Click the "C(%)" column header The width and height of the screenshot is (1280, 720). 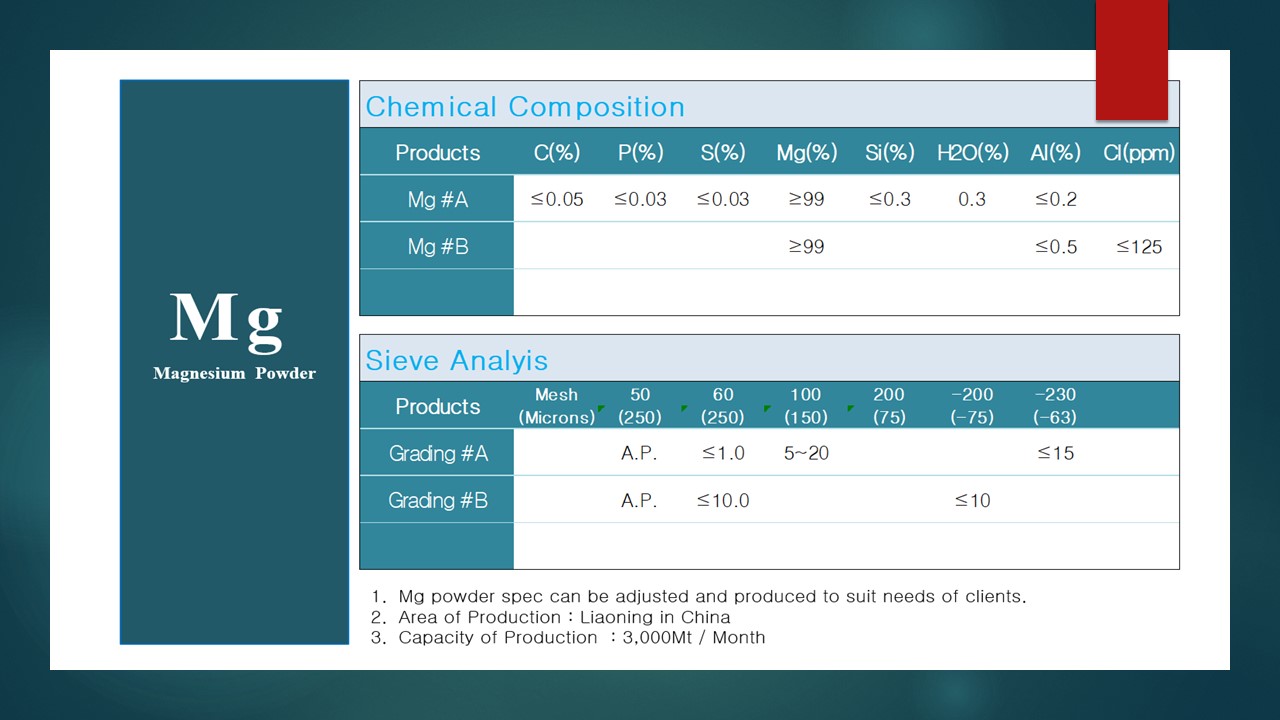tap(557, 153)
